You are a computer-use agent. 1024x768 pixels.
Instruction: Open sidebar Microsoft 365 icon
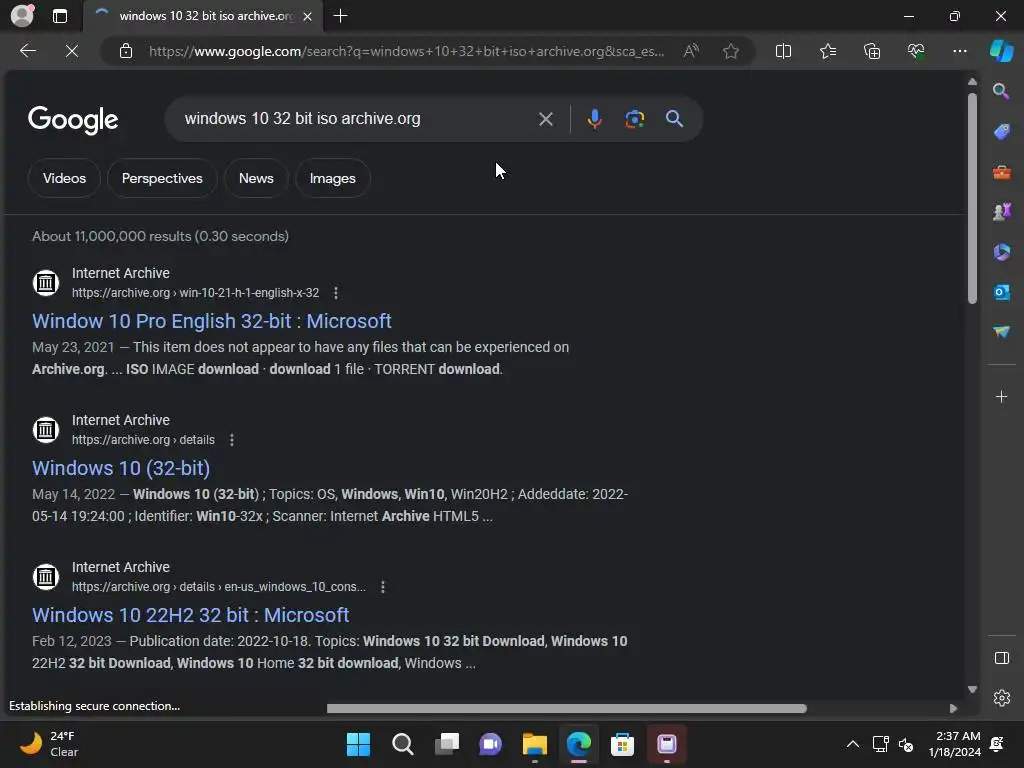coord(1001,251)
